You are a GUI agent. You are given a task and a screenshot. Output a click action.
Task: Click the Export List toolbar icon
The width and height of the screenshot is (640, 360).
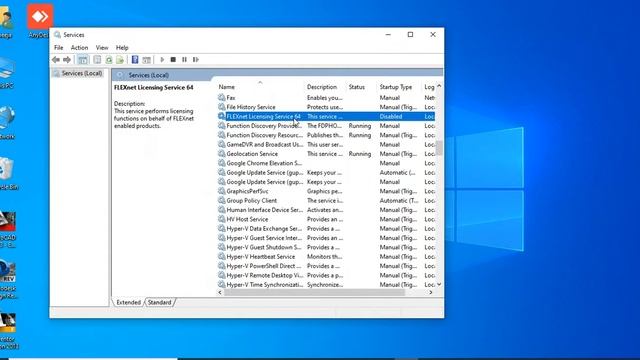point(120,60)
